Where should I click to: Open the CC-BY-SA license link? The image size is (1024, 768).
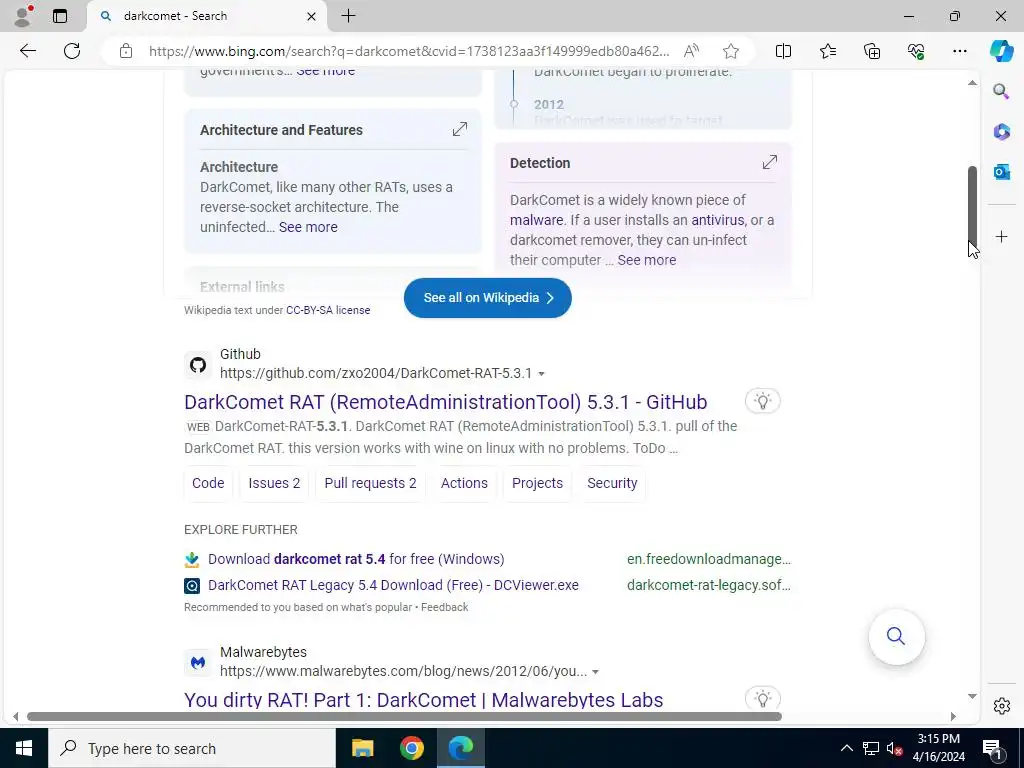pos(328,310)
